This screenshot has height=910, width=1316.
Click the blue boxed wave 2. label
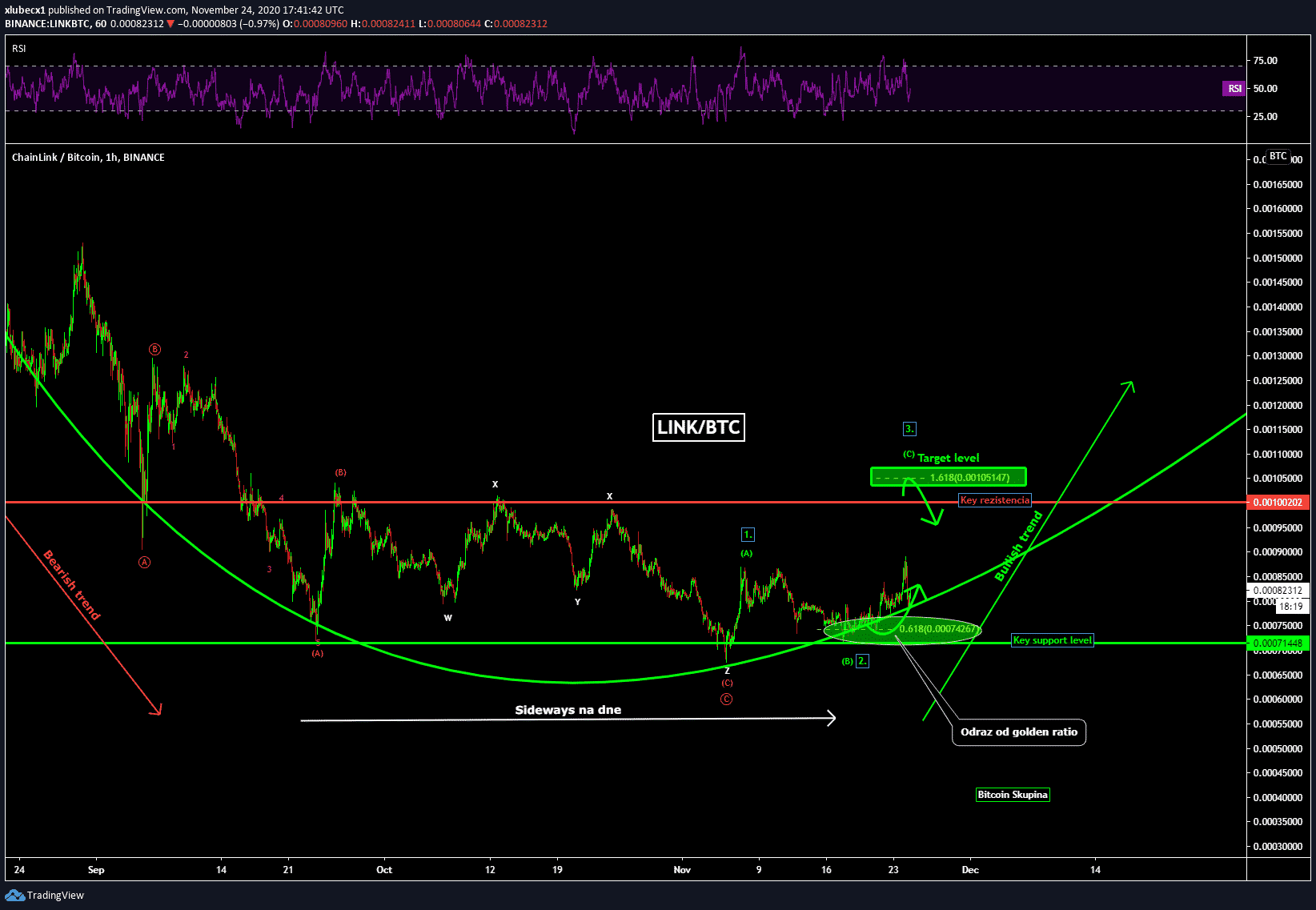pyautogui.click(x=862, y=661)
